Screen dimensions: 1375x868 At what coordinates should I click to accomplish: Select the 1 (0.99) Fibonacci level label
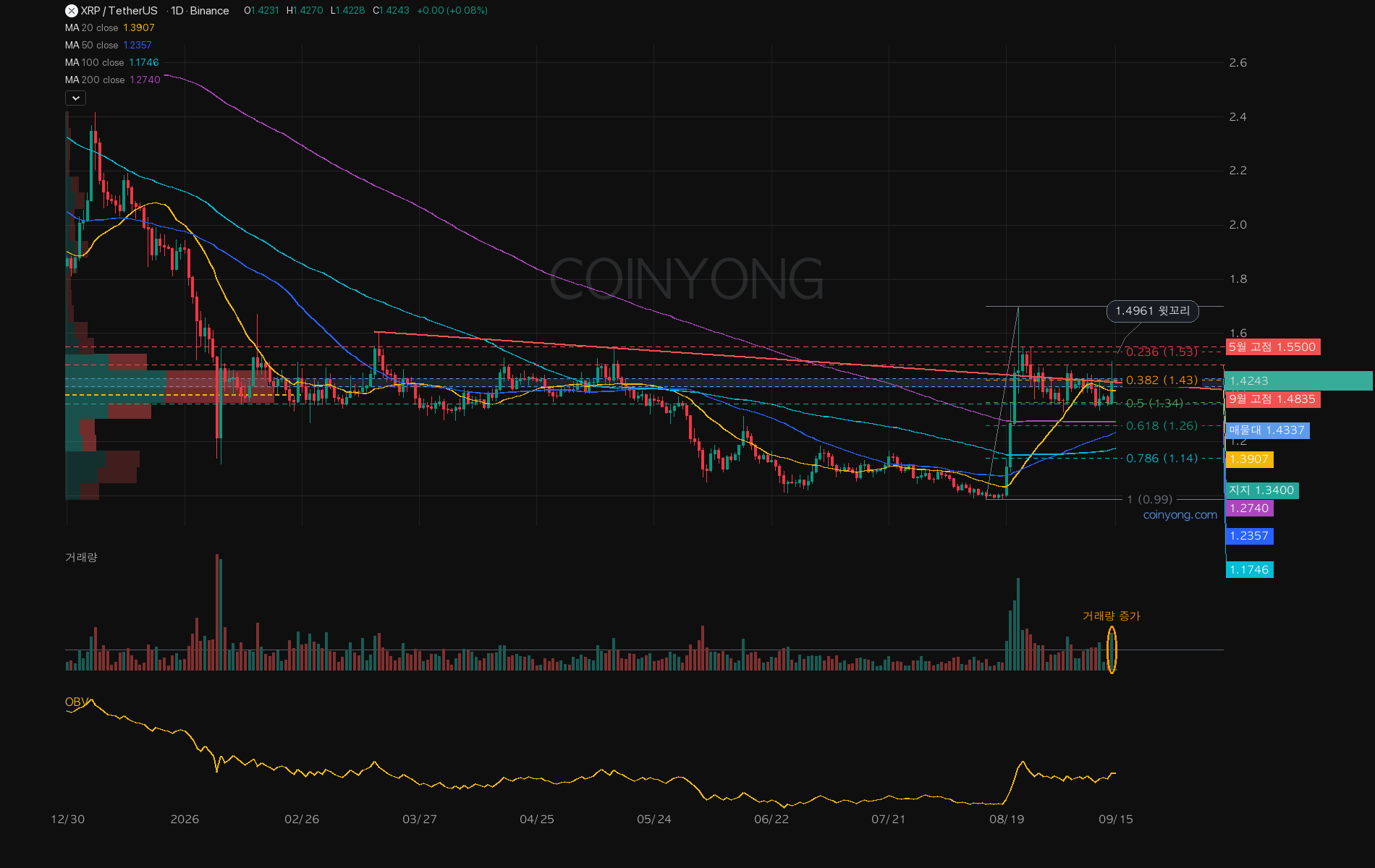pyautogui.click(x=1149, y=499)
